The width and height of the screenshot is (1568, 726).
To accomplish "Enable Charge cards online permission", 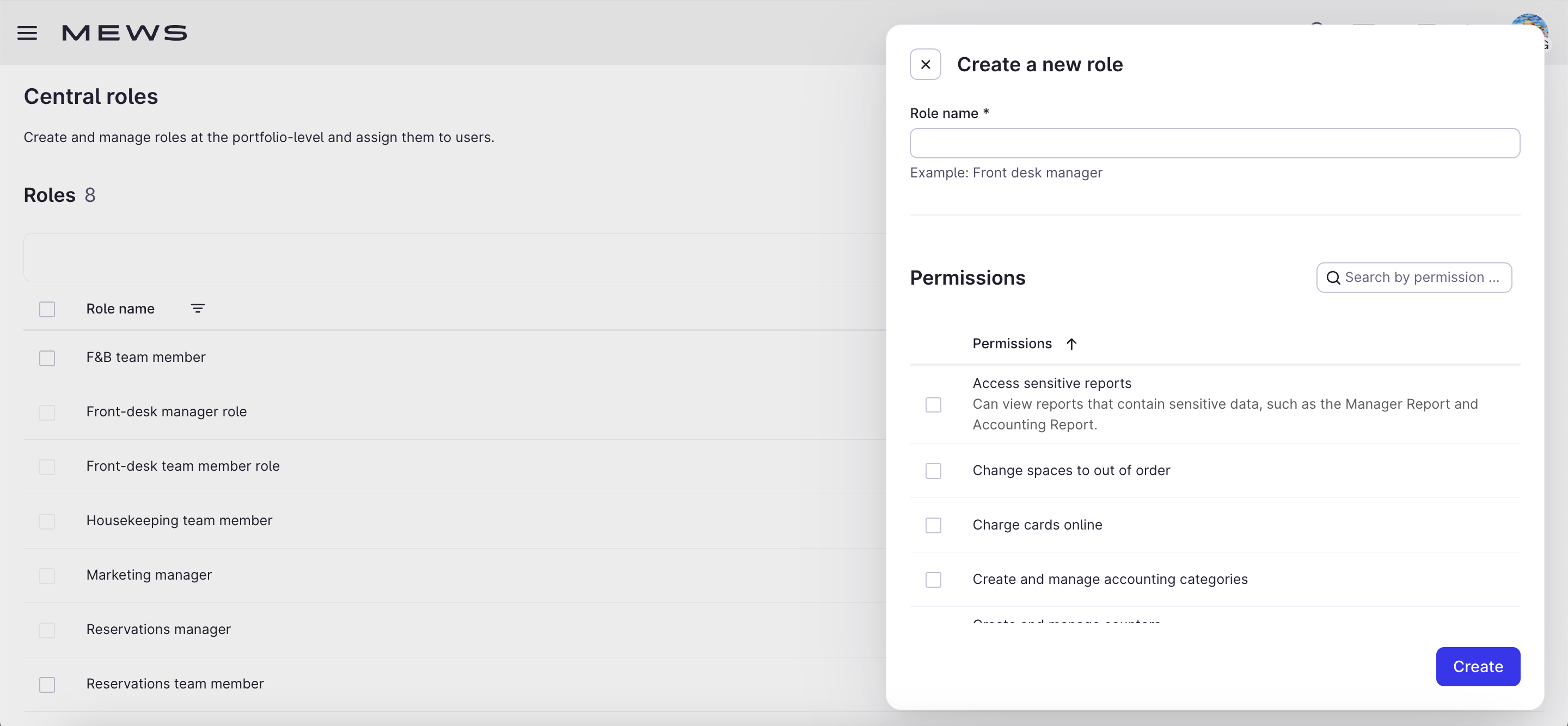I will (x=933, y=525).
